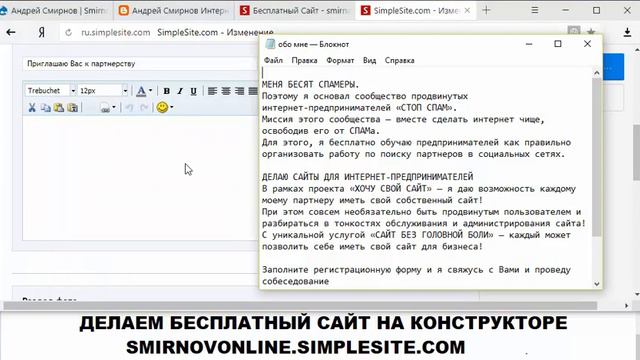Click the word собеседование in Notepad
Image resolution: width=640 pixels, height=360 pixels.
point(296,281)
